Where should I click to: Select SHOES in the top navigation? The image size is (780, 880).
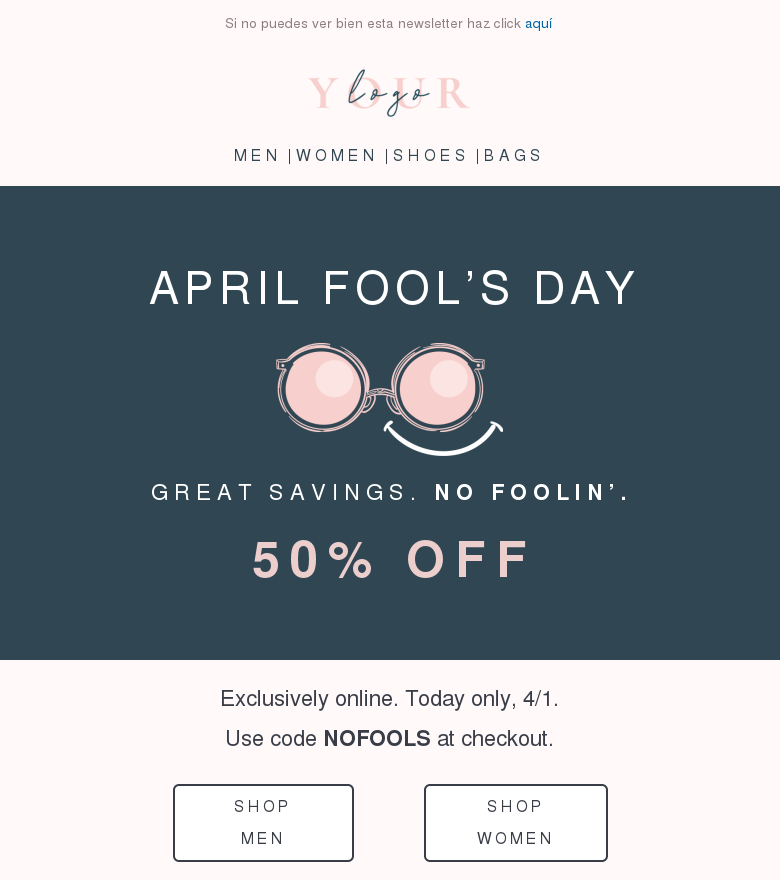[x=431, y=156]
